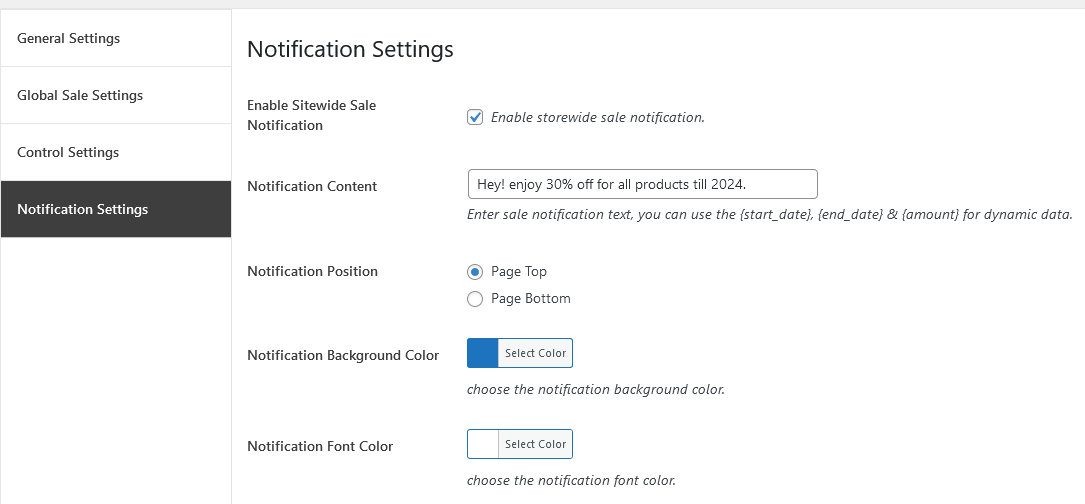Go to the Control Settings tab
The width and height of the screenshot is (1085, 504).
pos(116,152)
